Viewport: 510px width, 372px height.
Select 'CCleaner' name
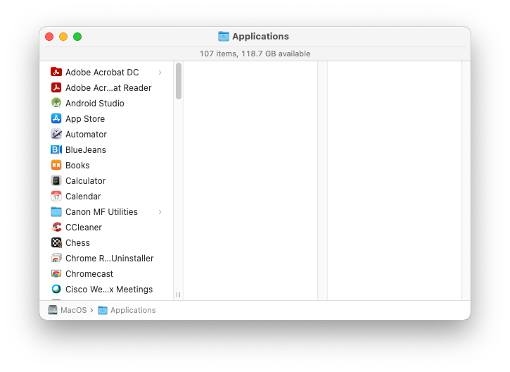click(83, 227)
